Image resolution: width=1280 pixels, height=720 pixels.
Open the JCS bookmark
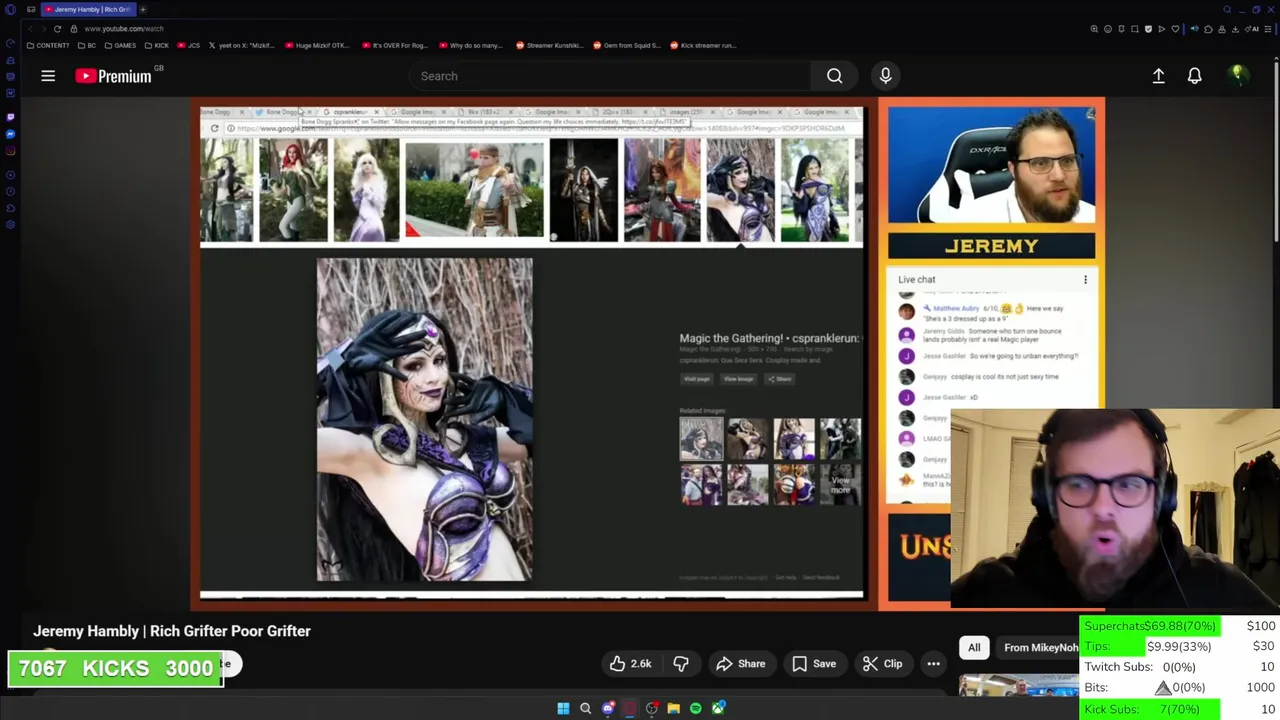[x=189, y=45]
